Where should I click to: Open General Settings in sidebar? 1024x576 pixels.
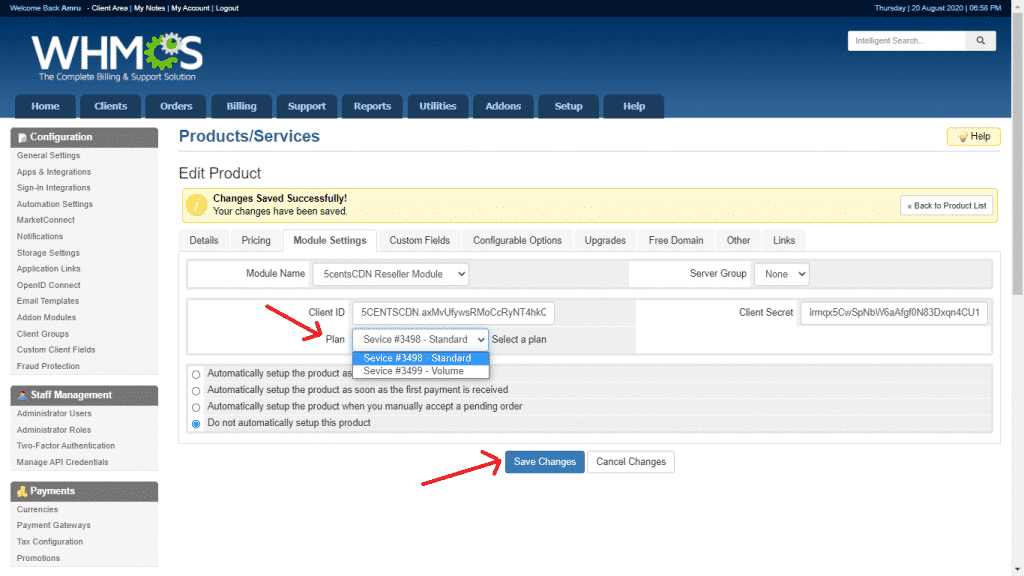tap(48, 155)
